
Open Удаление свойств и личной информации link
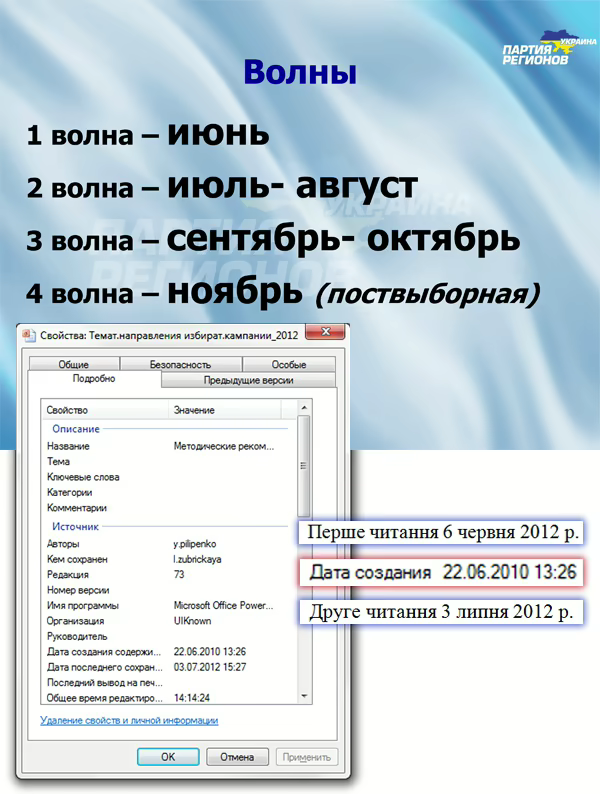(x=129, y=720)
